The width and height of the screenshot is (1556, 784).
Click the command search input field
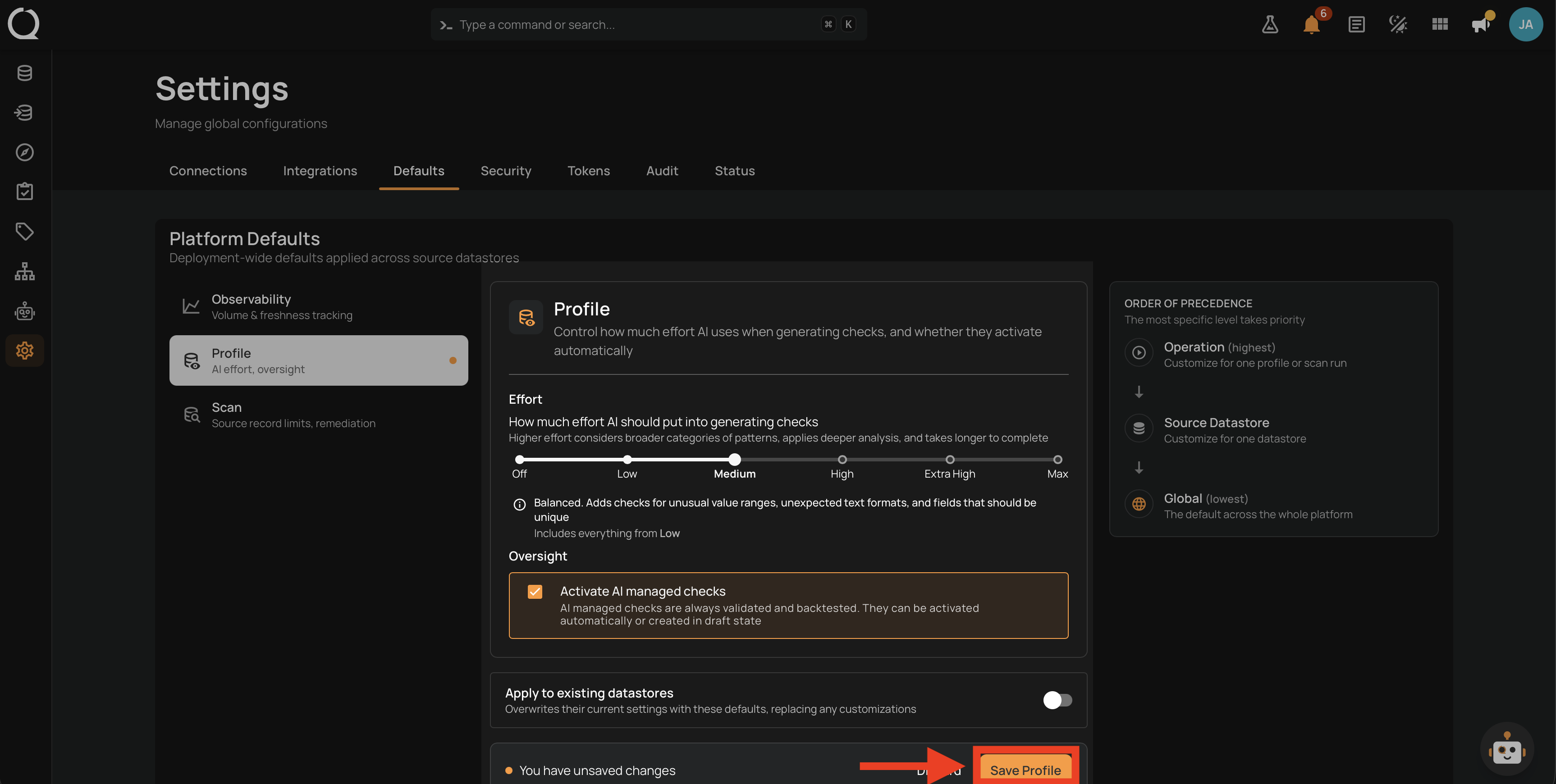coord(649,25)
